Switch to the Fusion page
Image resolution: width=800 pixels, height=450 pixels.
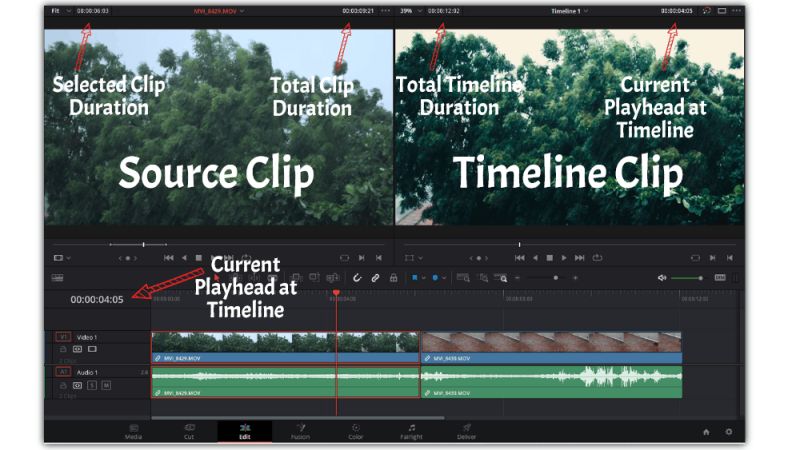pyautogui.click(x=301, y=432)
